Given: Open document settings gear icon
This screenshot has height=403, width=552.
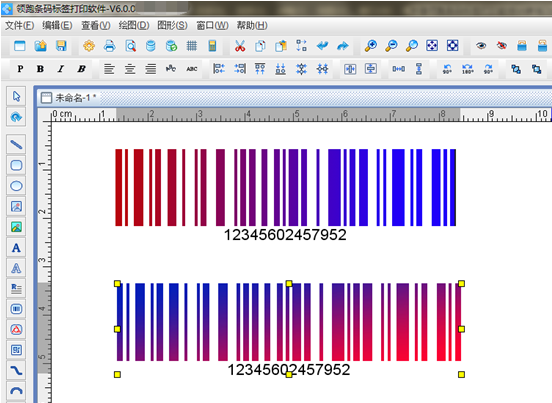Looking at the screenshot, I should pos(89,46).
